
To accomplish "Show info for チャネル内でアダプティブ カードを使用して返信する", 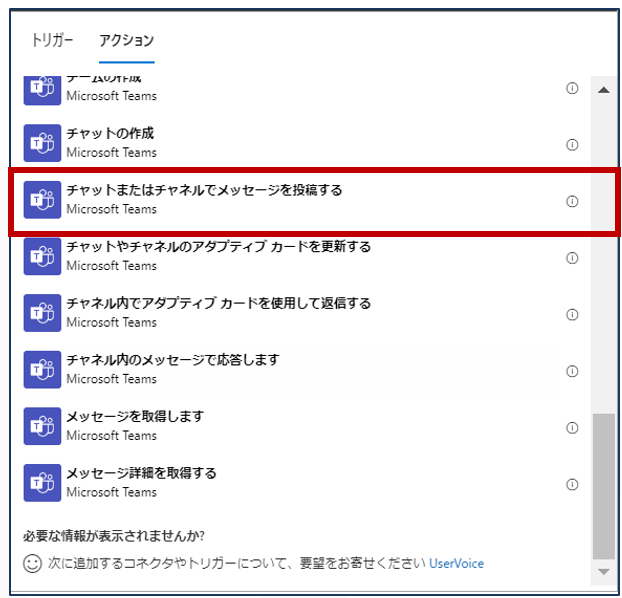I will 572,315.
